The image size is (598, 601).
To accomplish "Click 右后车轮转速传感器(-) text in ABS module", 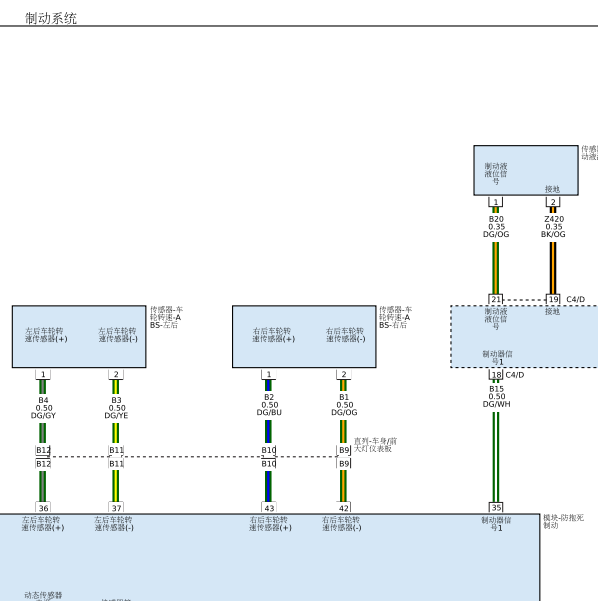I will click(341, 524).
